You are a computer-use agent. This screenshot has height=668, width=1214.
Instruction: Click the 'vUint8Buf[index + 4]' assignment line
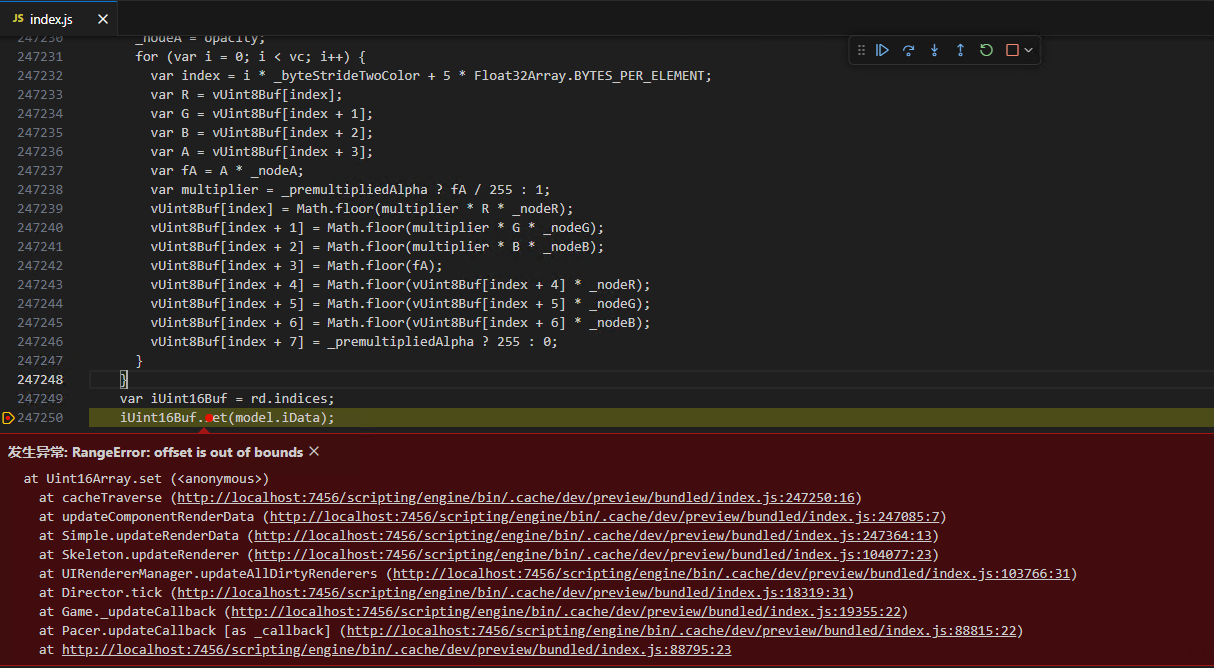(401, 285)
